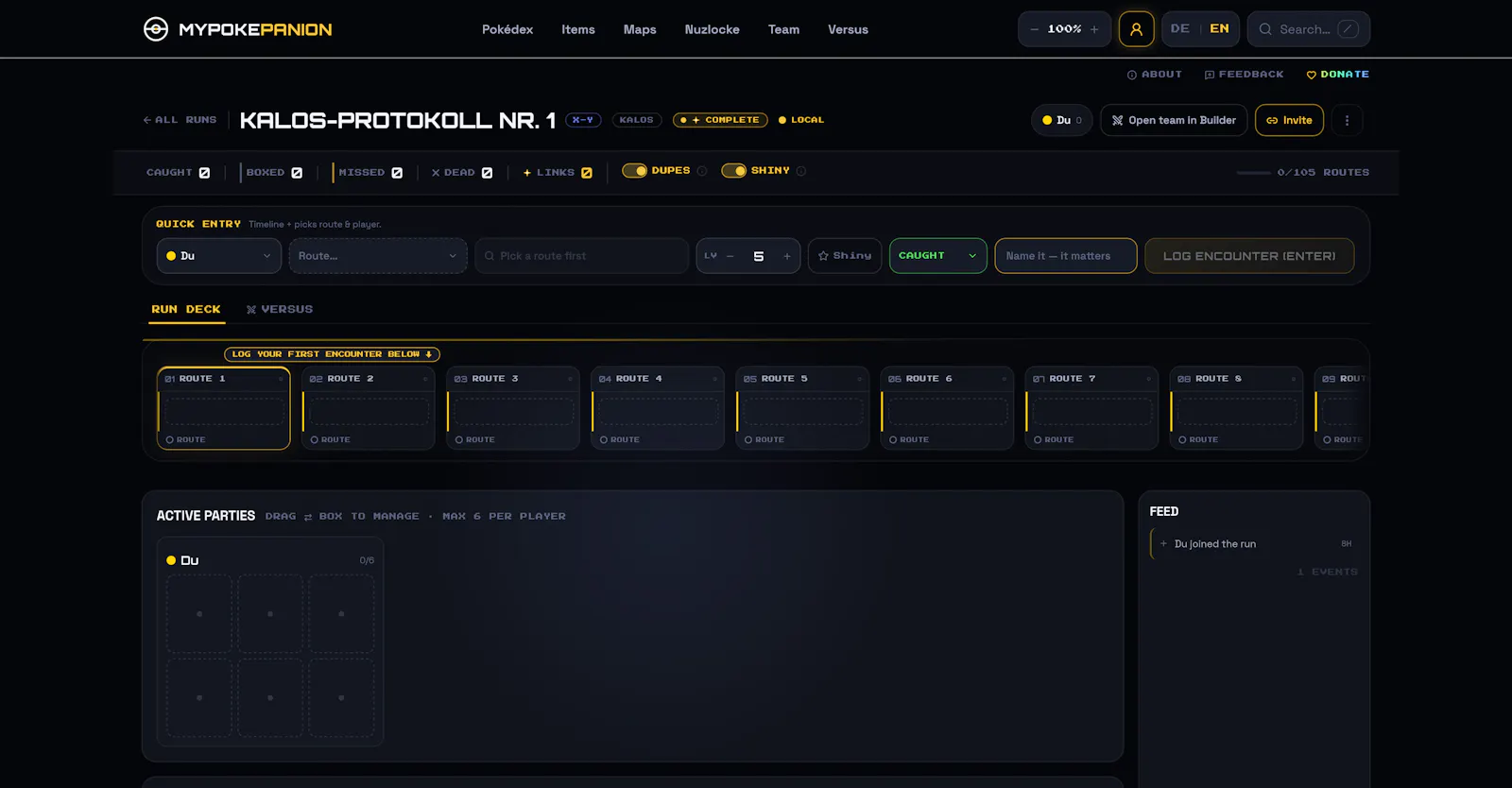The height and width of the screenshot is (788, 1512).
Task: Click the X icon beside Dead counter
Action: [x=436, y=173]
